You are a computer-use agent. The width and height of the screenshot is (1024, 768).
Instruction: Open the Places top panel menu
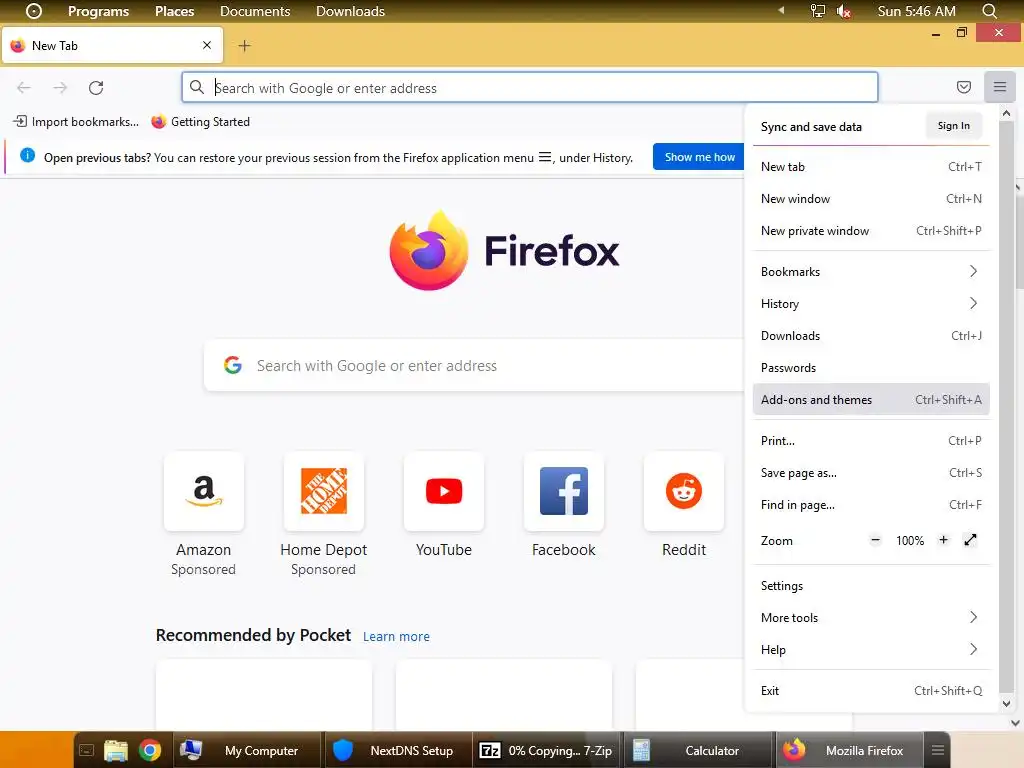pyautogui.click(x=174, y=11)
